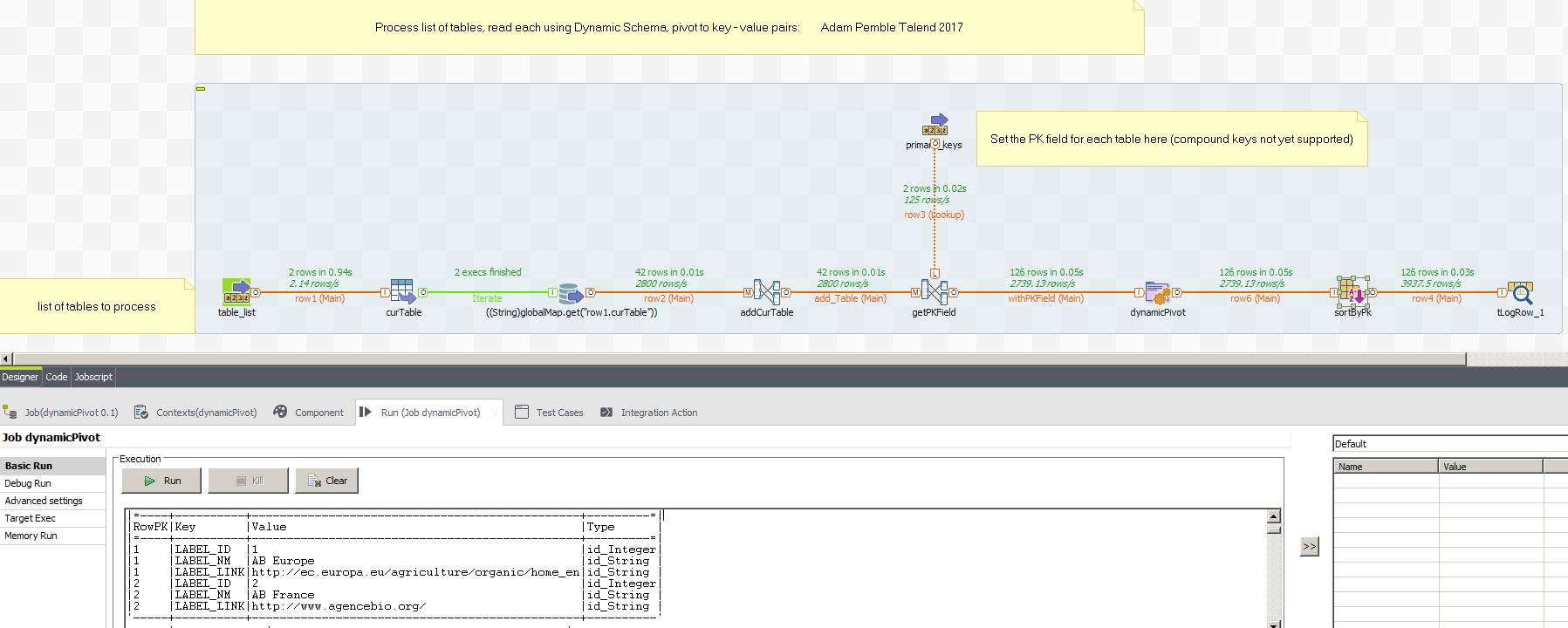
Task: Click the row6 (Main) connection label
Action: click(x=1255, y=298)
